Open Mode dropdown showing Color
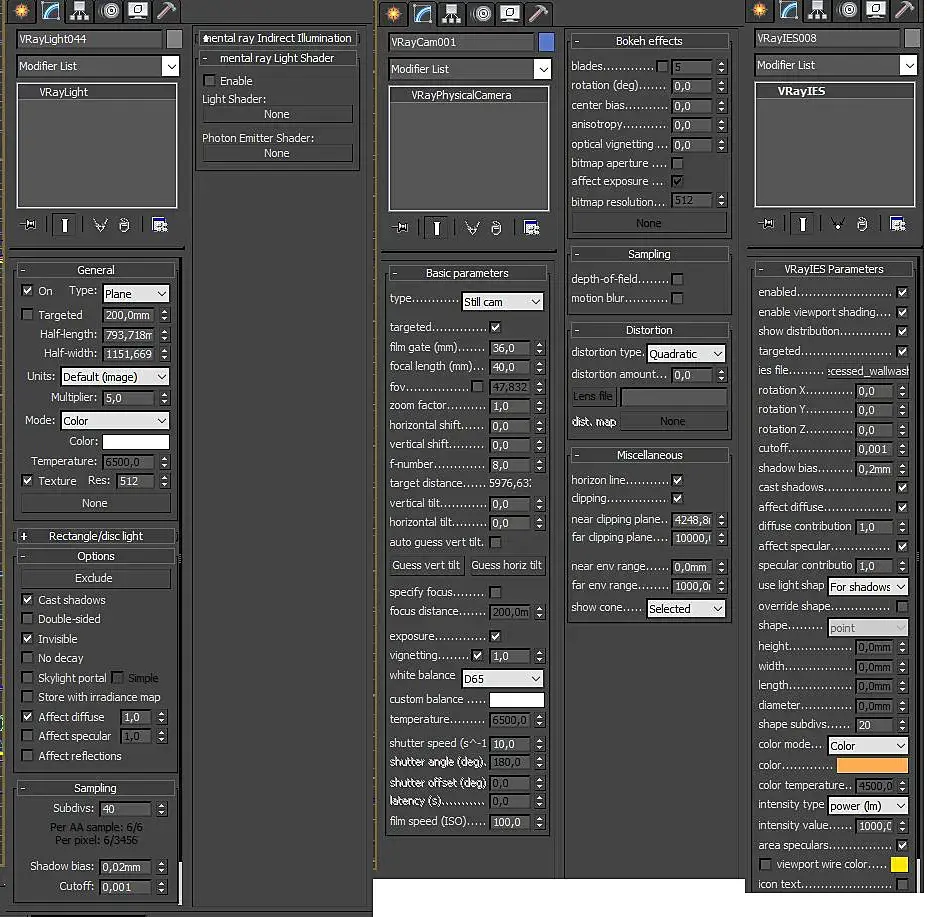927x917 pixels. pyautogui.click(x=115, y=420)
